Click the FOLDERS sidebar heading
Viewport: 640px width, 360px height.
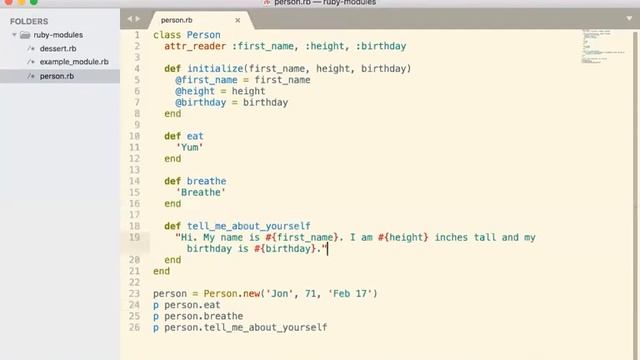click(29, 21)
